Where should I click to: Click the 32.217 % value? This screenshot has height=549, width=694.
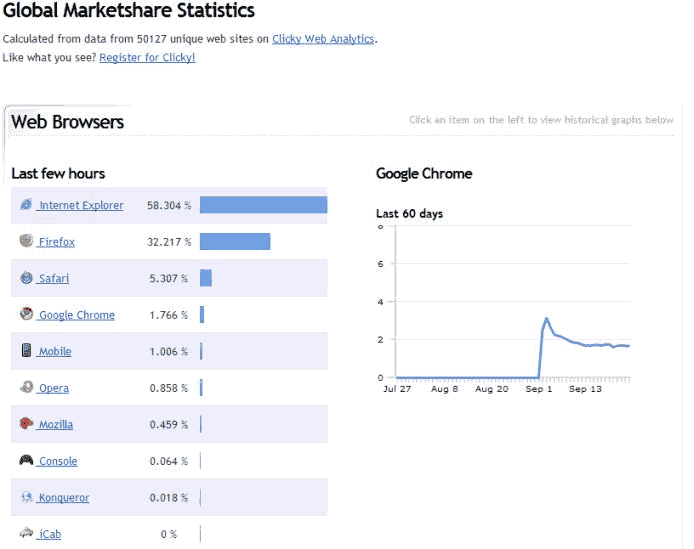pyautogui.click(x=169, y=242)
